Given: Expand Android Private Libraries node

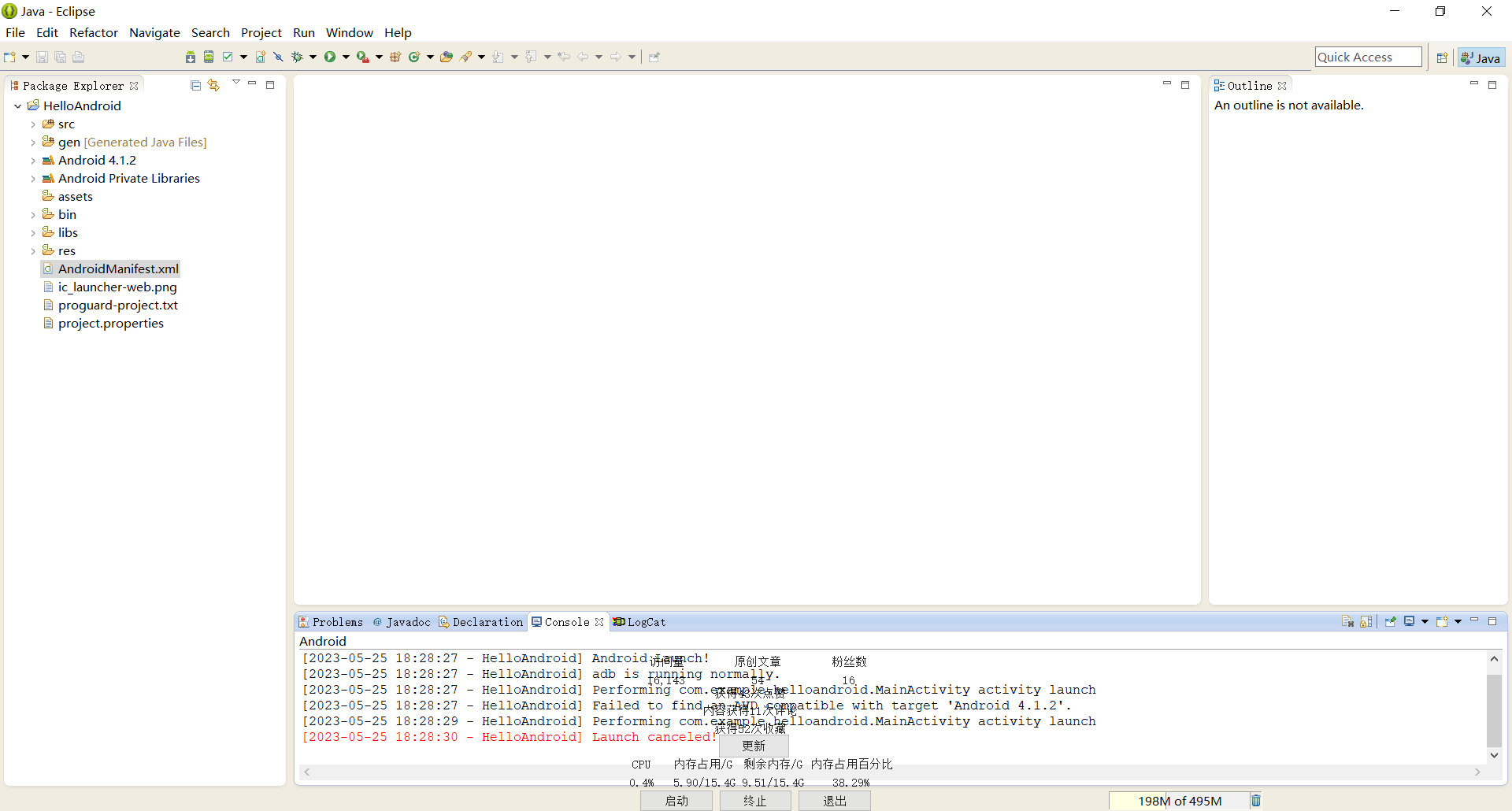Looking at the screenshot, I should (x=33, y=179).
